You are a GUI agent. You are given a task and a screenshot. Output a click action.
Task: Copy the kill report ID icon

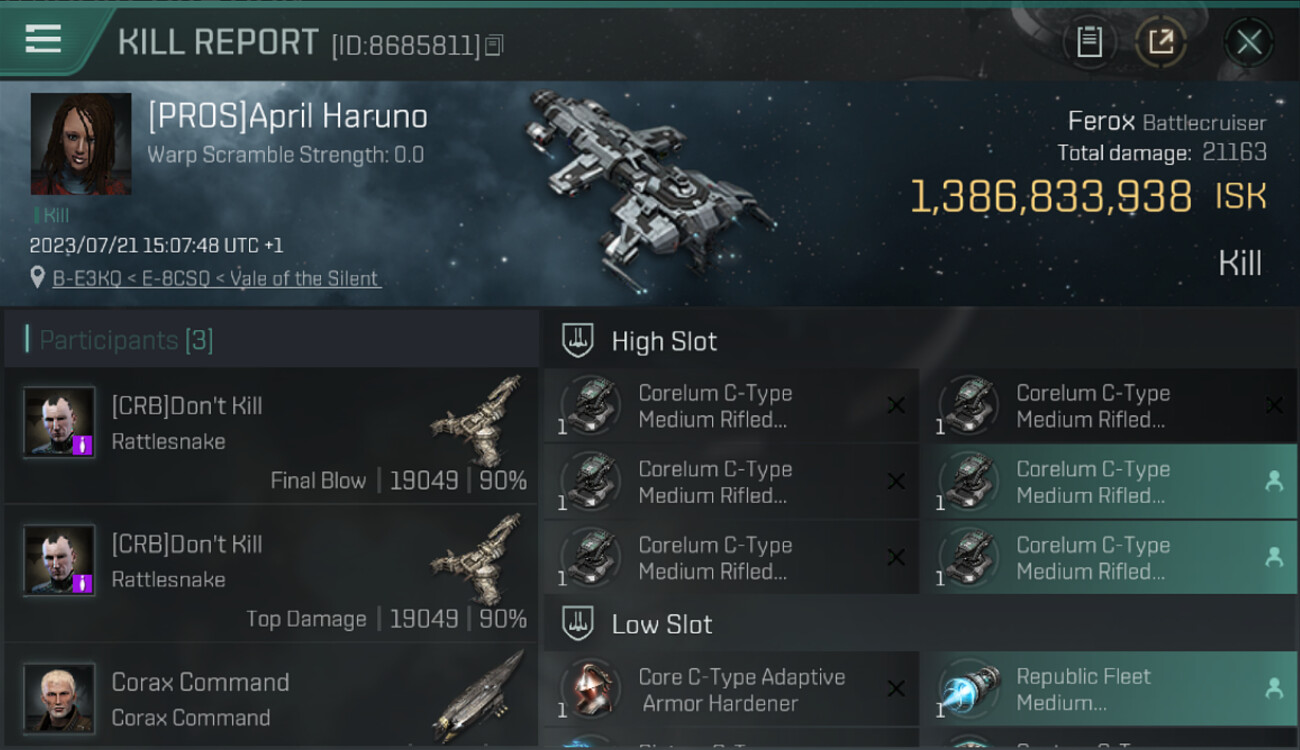tap(494, 45)
